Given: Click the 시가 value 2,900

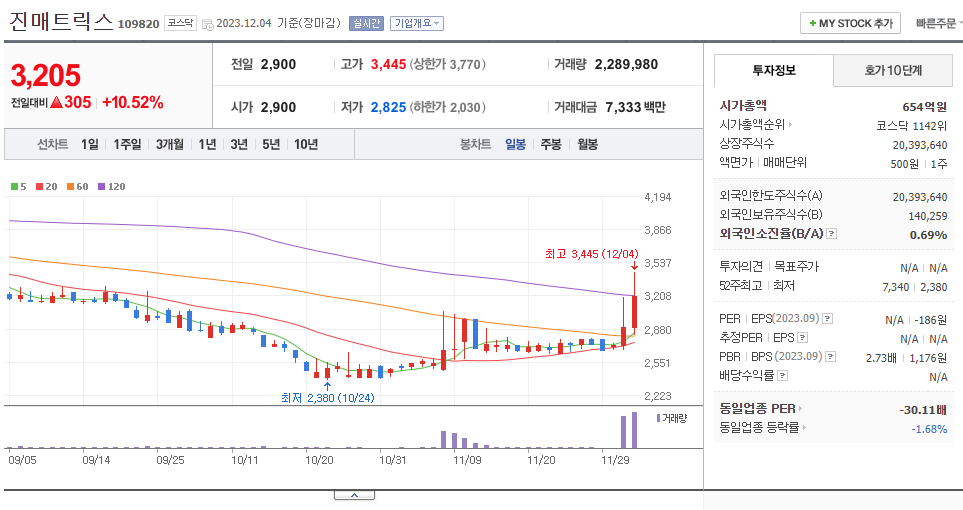Looking at the screenshot, I should coord(278,107).
